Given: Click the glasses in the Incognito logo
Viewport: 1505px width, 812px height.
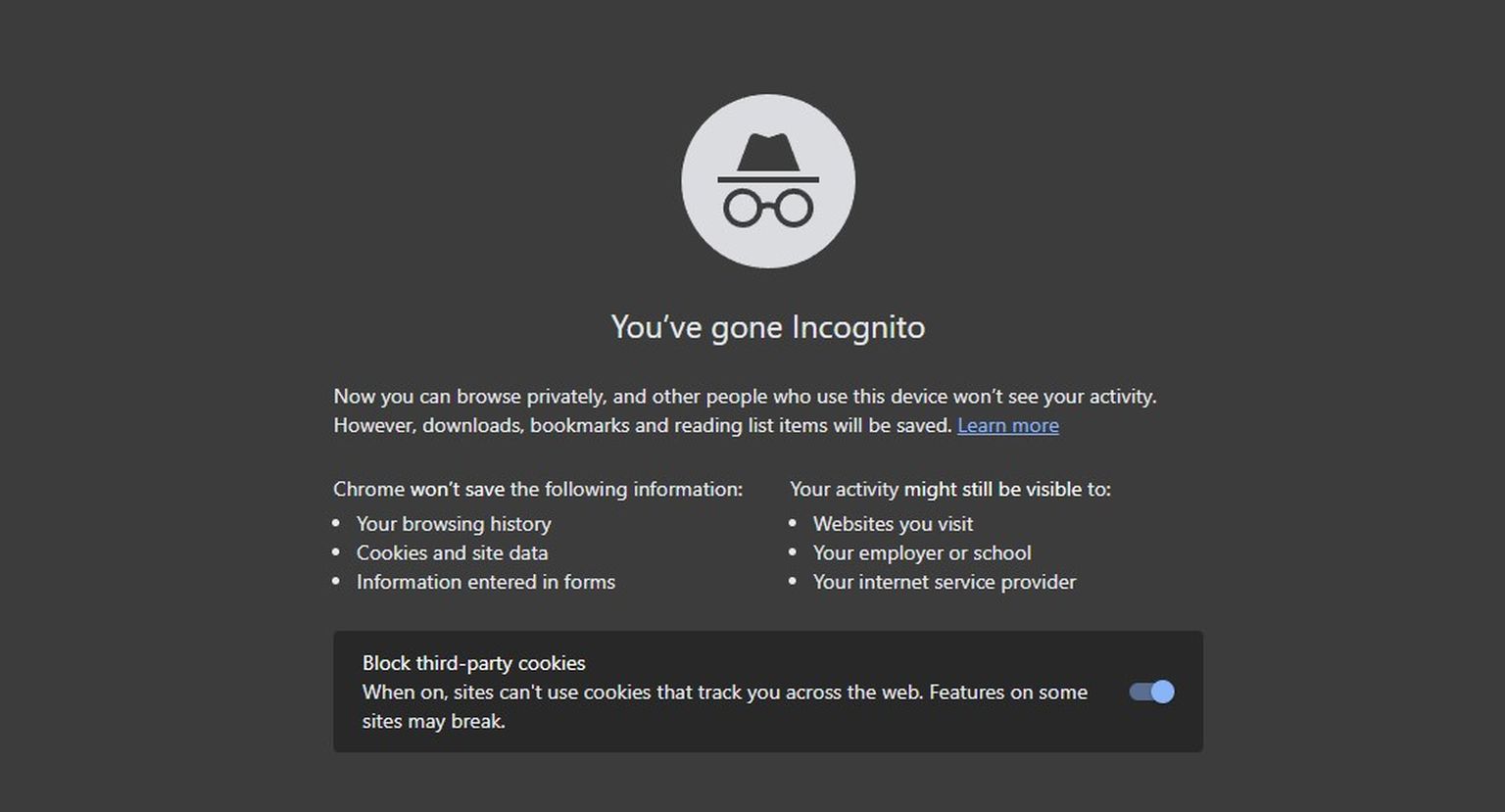Looking at the screenshot, I should click(768, 208).
